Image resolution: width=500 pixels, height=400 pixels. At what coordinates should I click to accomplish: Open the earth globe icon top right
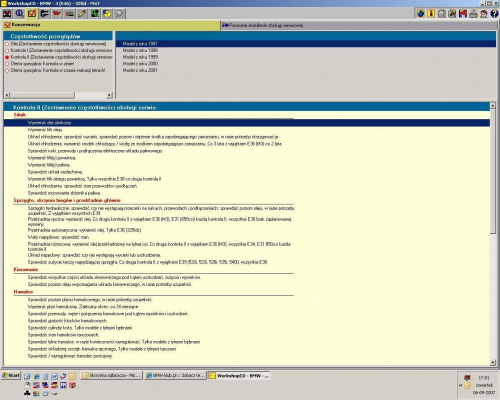point(421,14)
